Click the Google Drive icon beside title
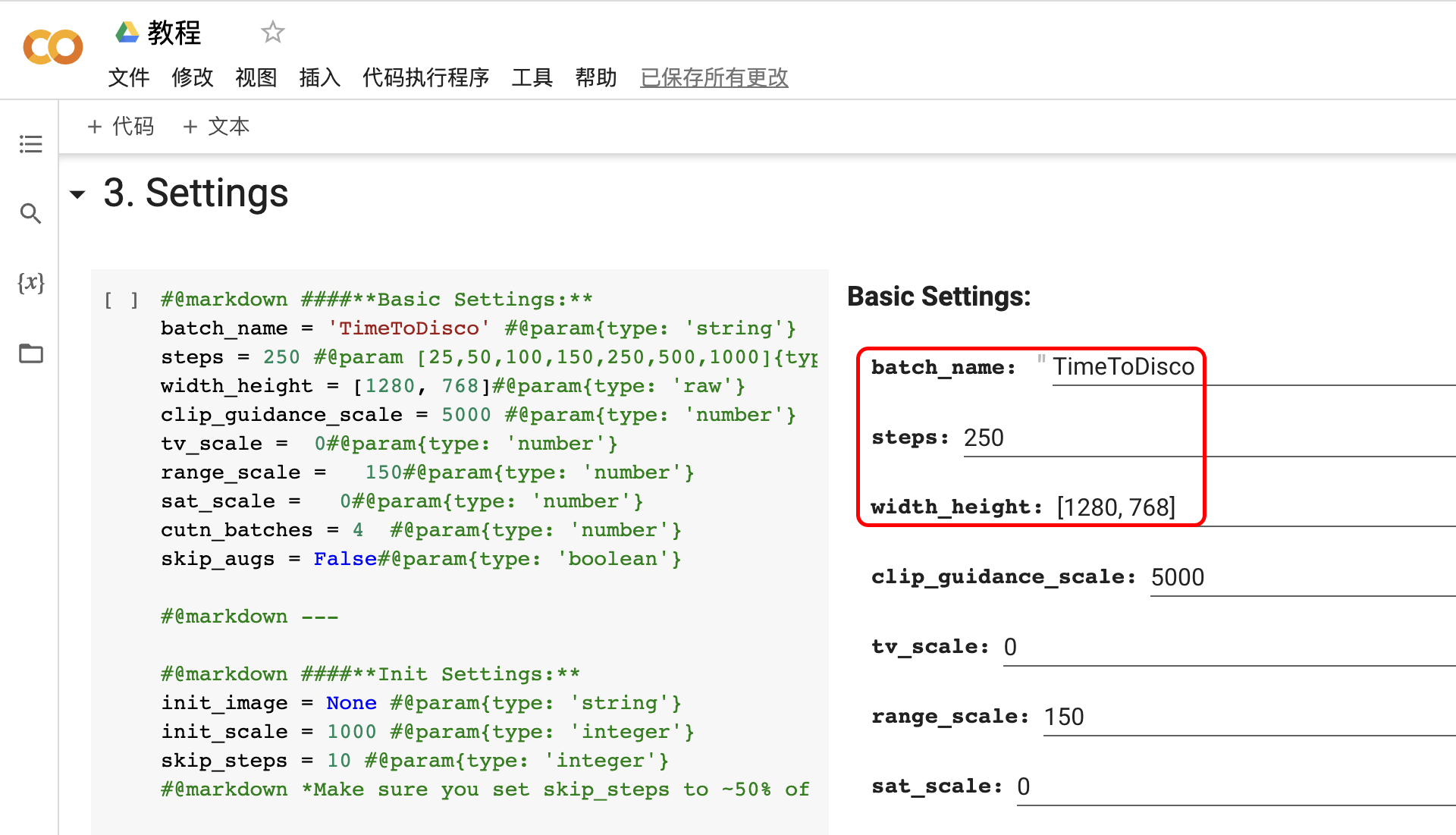1456x835 pixels. 127,33
